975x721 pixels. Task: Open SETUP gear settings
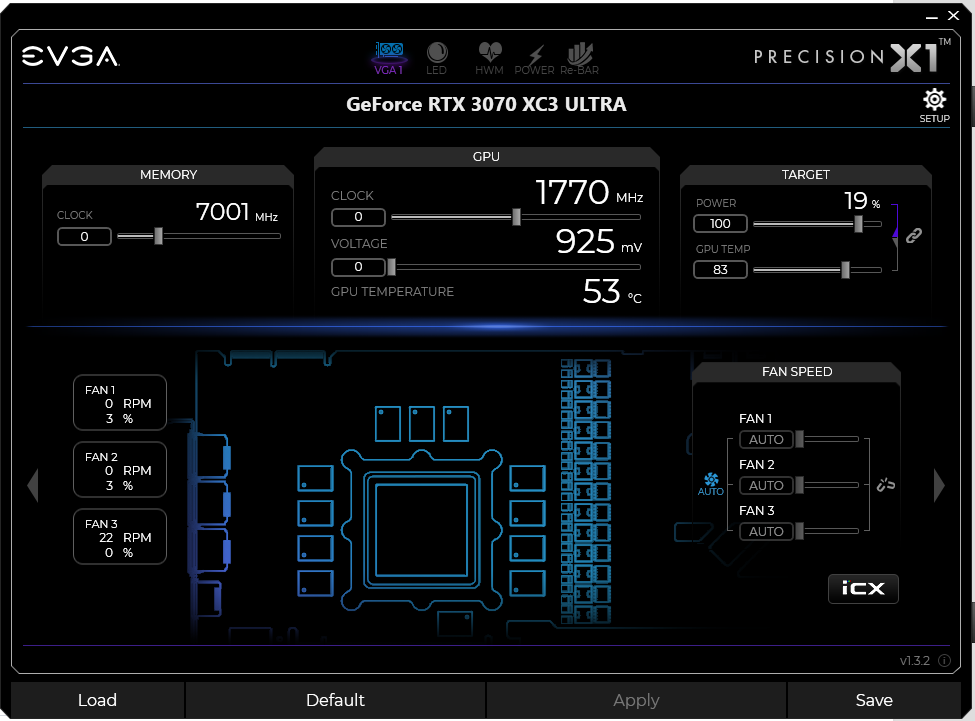pyautogui.click(x=934, y=106)
